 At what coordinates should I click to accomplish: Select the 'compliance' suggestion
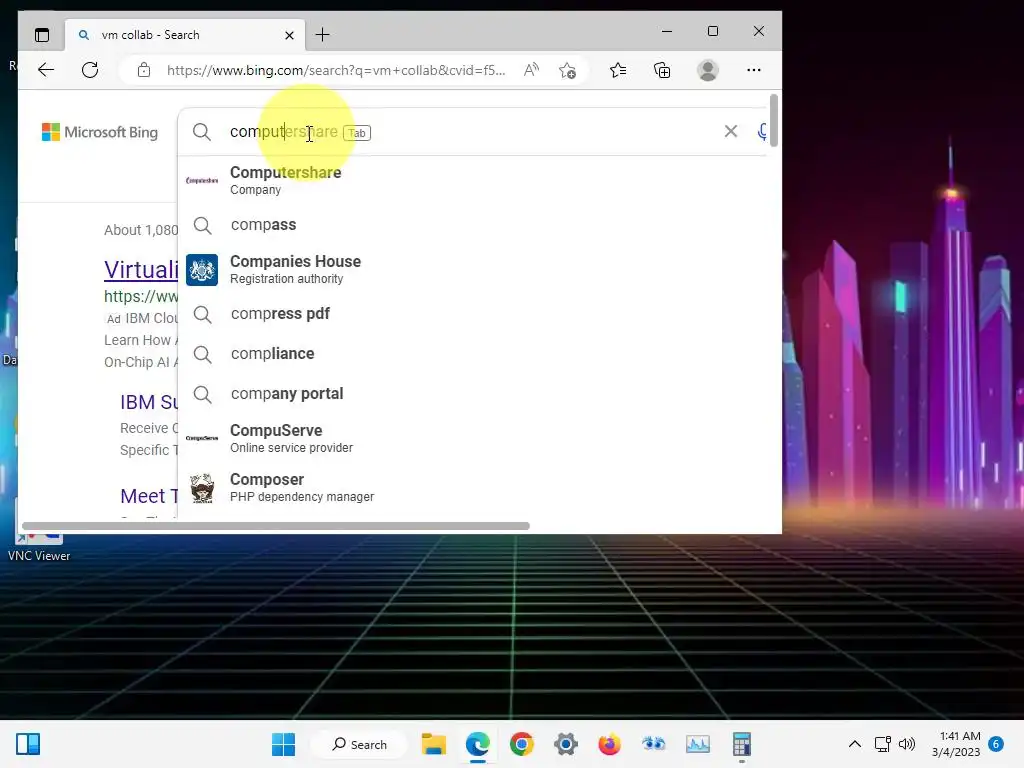[473, 353]
